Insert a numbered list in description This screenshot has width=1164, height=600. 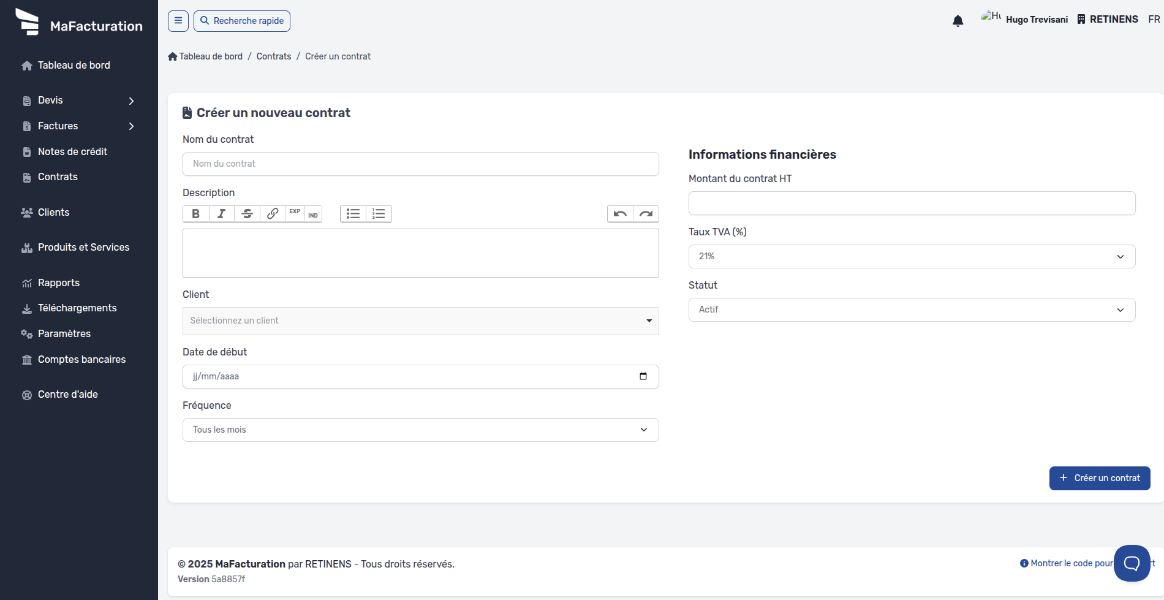click(379, 214)
